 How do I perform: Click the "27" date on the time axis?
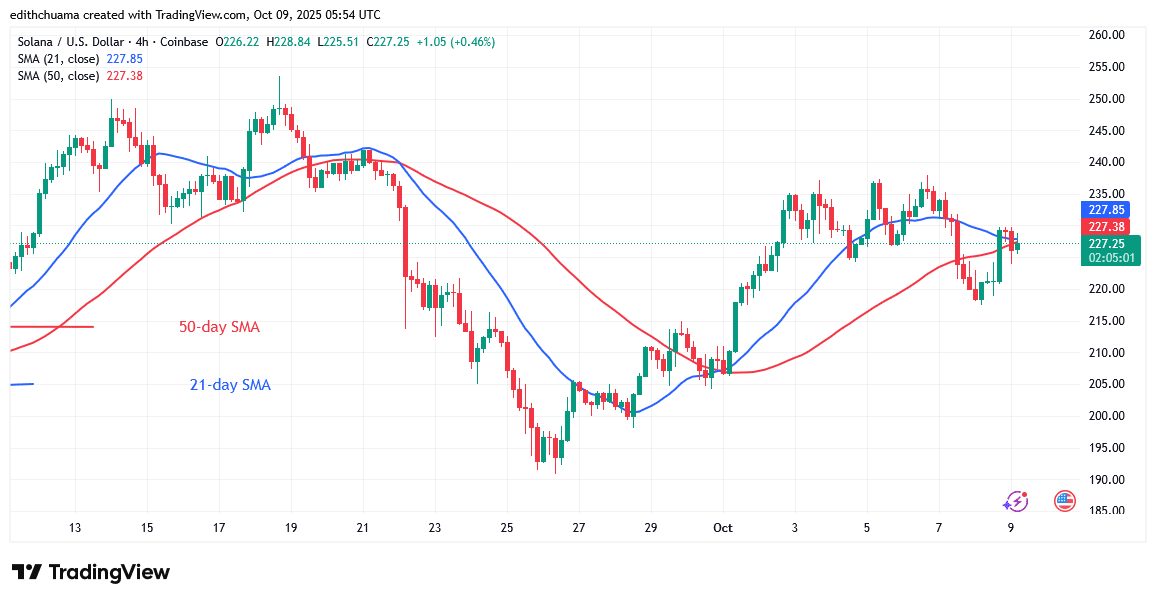coord(579,527)
